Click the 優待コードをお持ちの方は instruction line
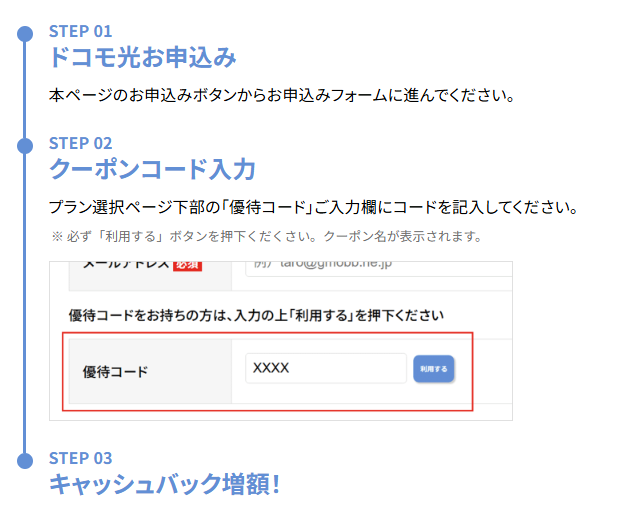Image resolution: width=622 pixels, height=518 pixels. 255,315
